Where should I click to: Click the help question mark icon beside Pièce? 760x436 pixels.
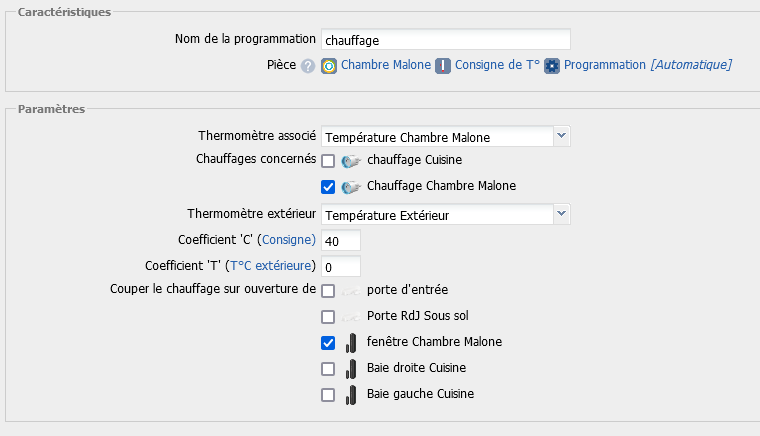(308, 66)
